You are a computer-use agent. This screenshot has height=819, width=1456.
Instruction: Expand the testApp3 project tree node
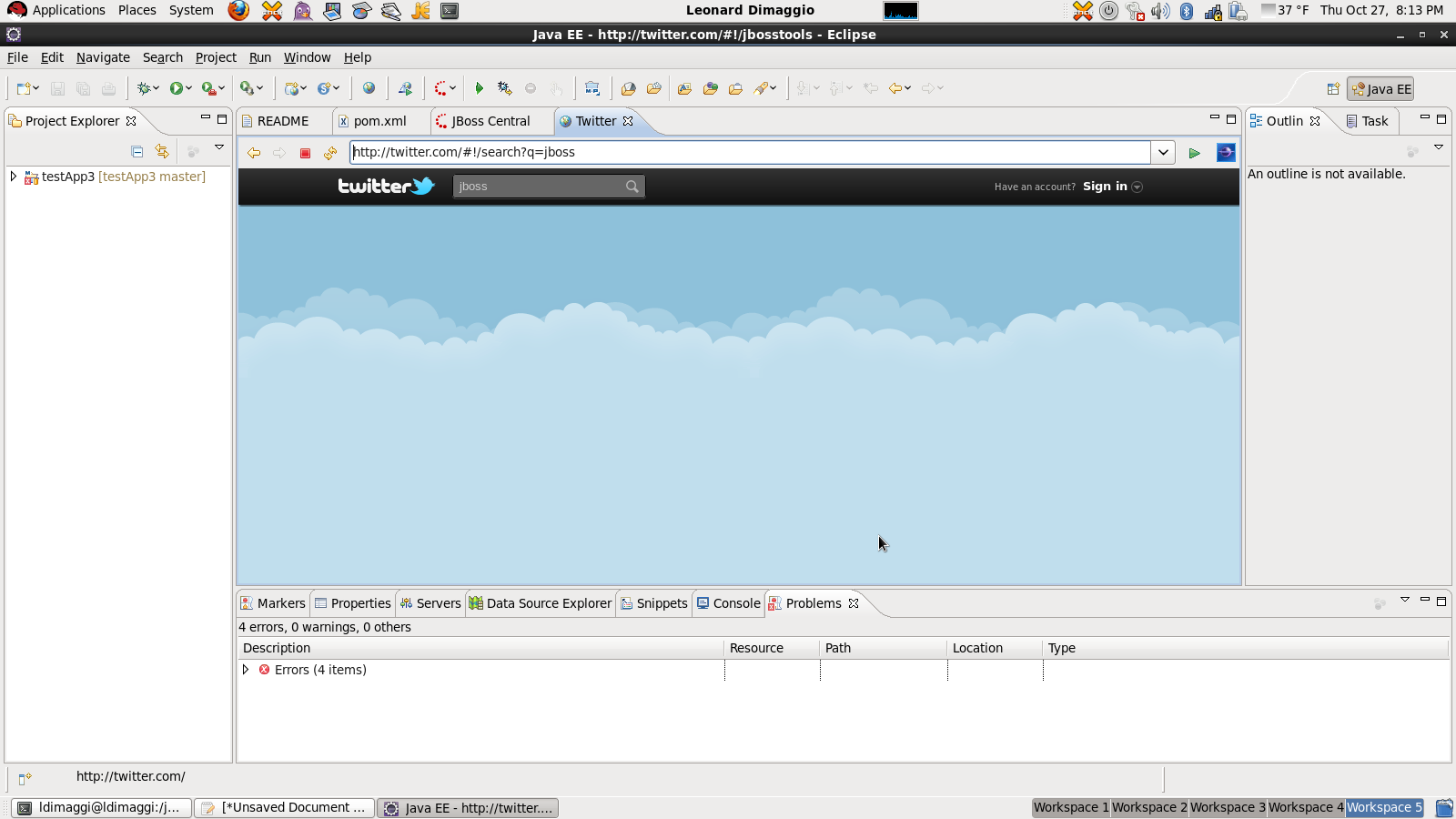14,177
